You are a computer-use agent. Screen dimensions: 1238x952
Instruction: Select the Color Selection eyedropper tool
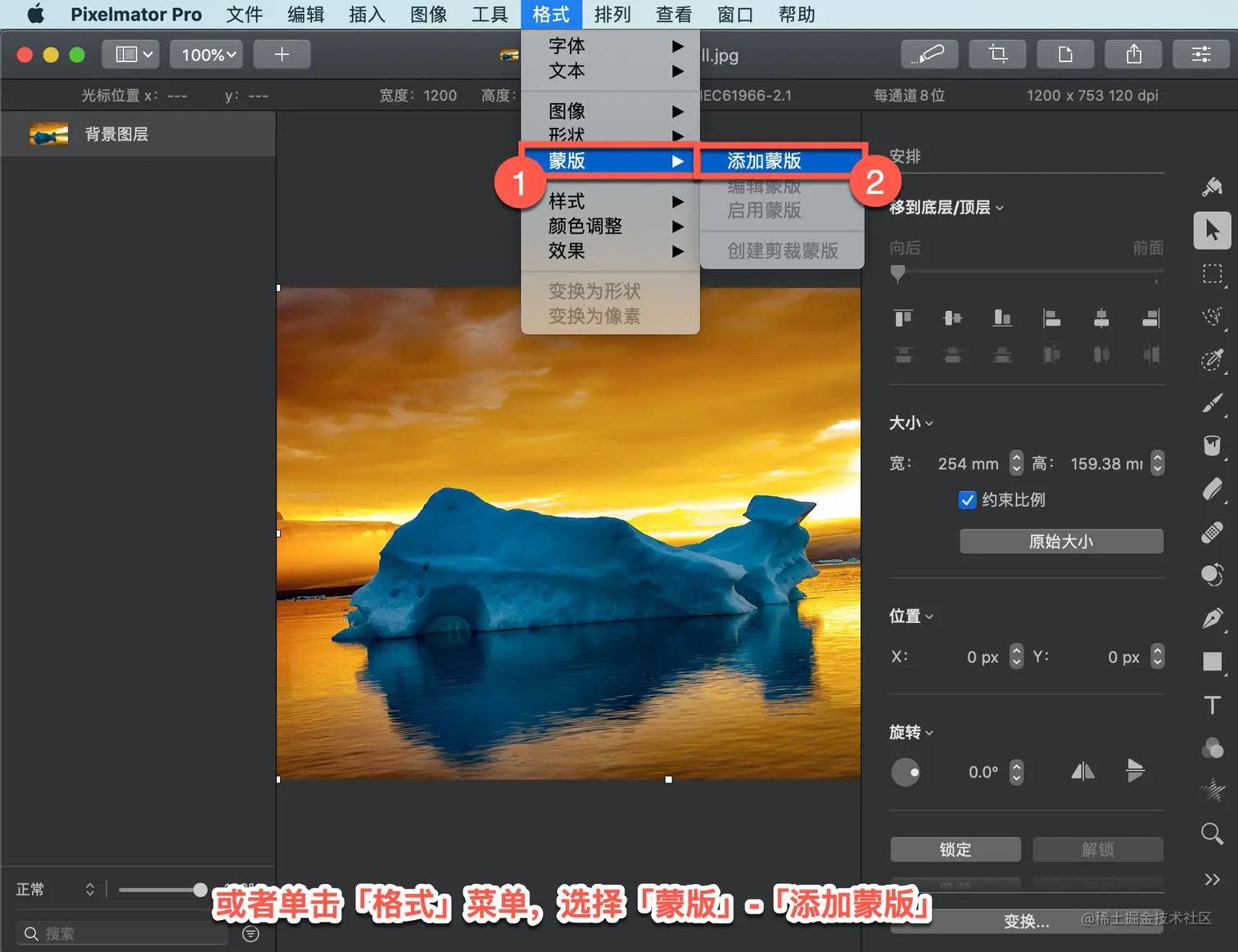tap(1212, 359)
